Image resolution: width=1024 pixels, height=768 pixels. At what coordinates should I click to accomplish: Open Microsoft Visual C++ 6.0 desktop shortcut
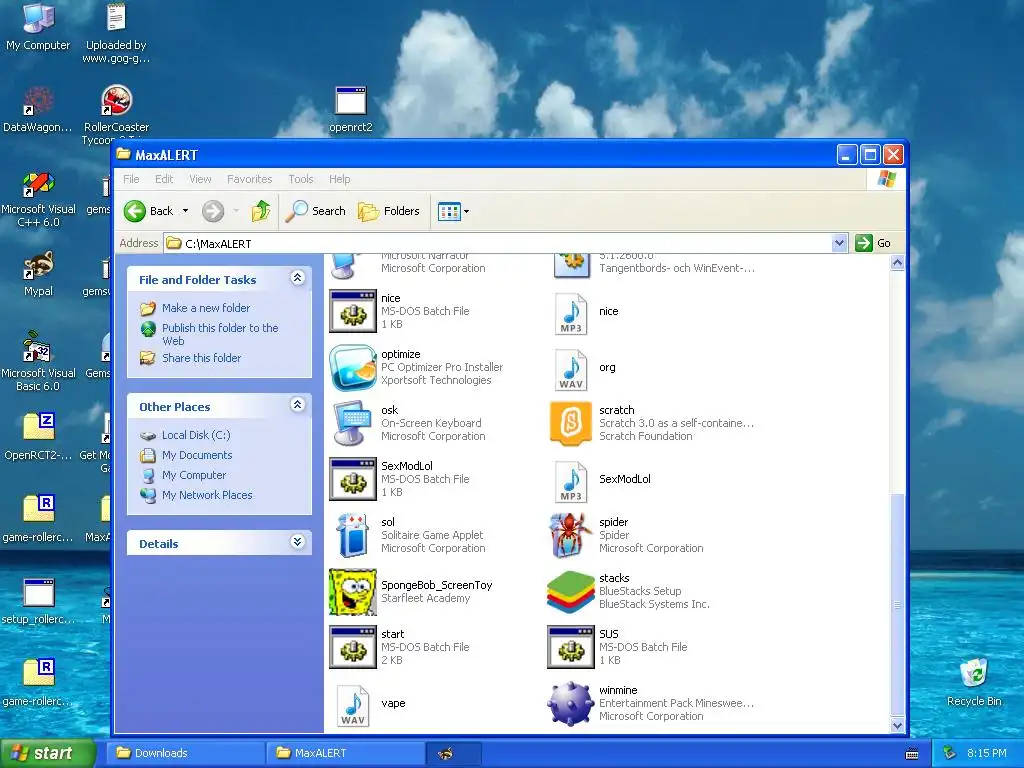point(38,199)
